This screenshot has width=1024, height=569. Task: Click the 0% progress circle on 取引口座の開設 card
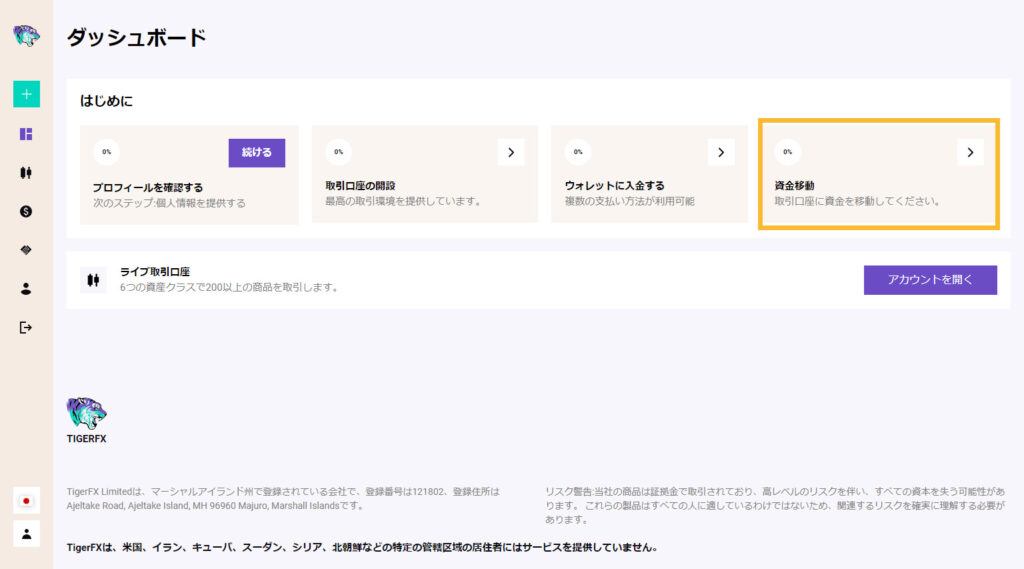[x=338, y=152]
